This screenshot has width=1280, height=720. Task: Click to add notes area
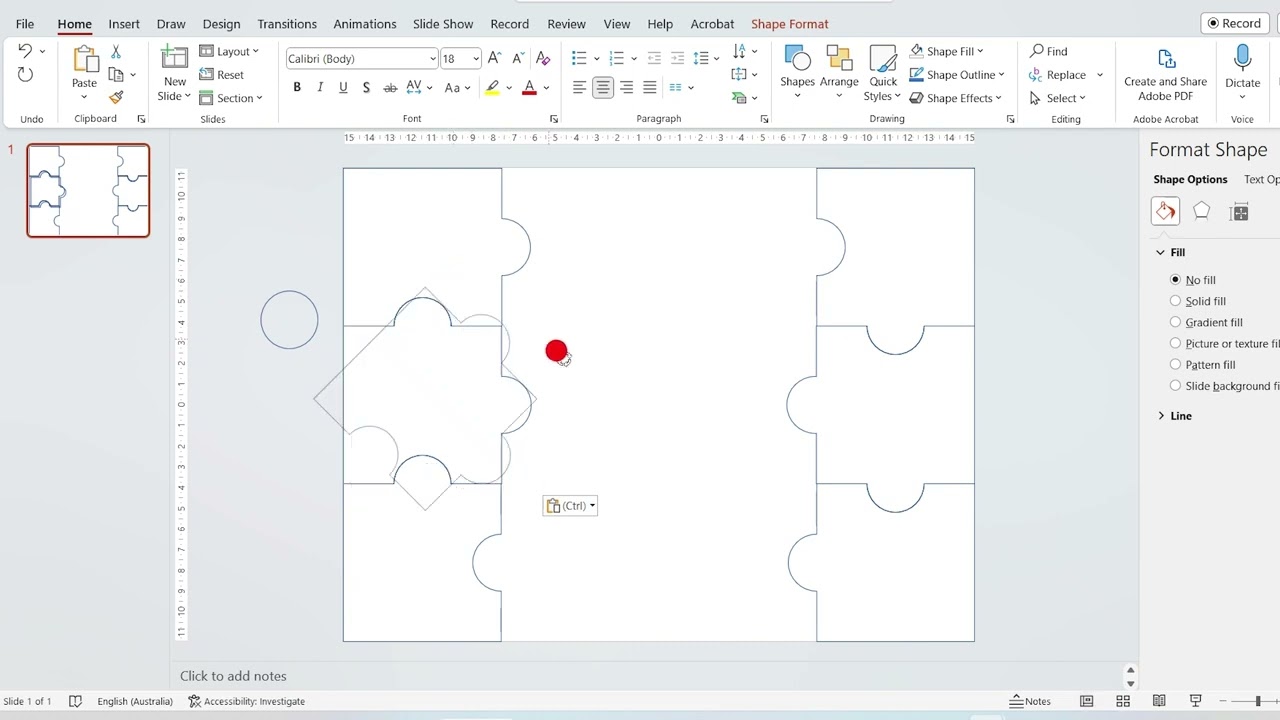233,676
